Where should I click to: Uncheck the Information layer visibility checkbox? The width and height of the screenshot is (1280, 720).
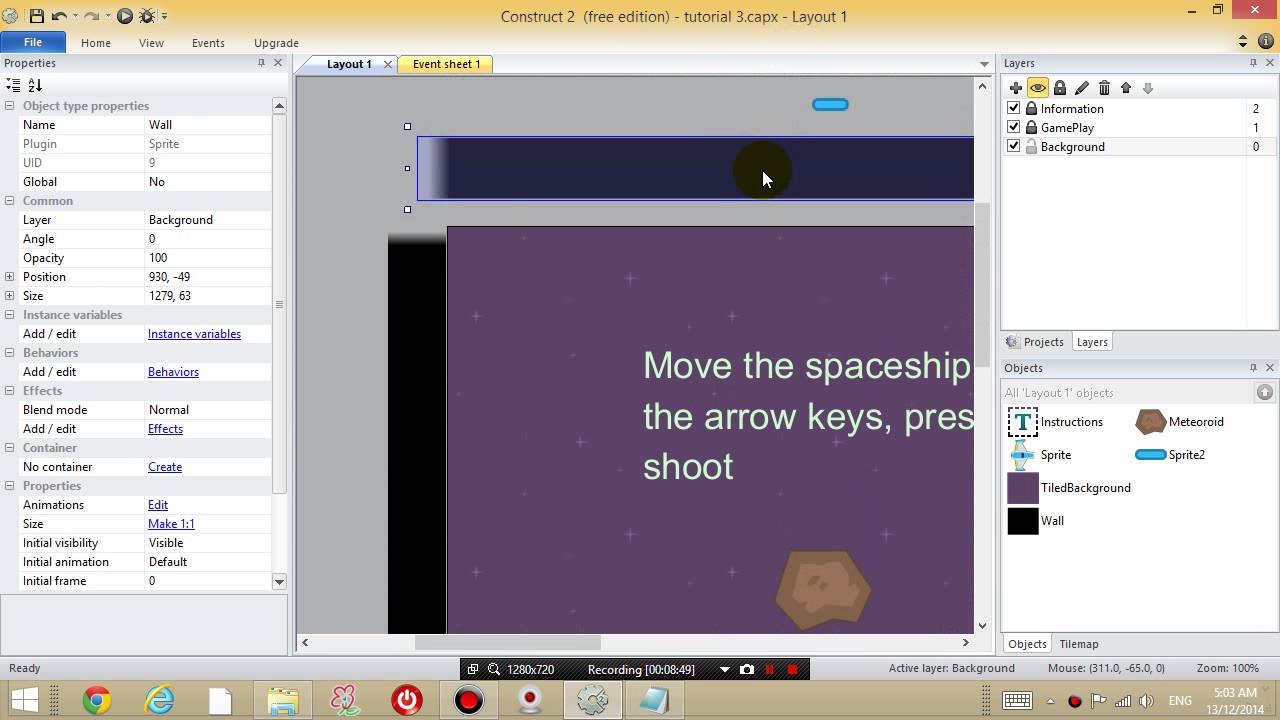[1014, 108]
